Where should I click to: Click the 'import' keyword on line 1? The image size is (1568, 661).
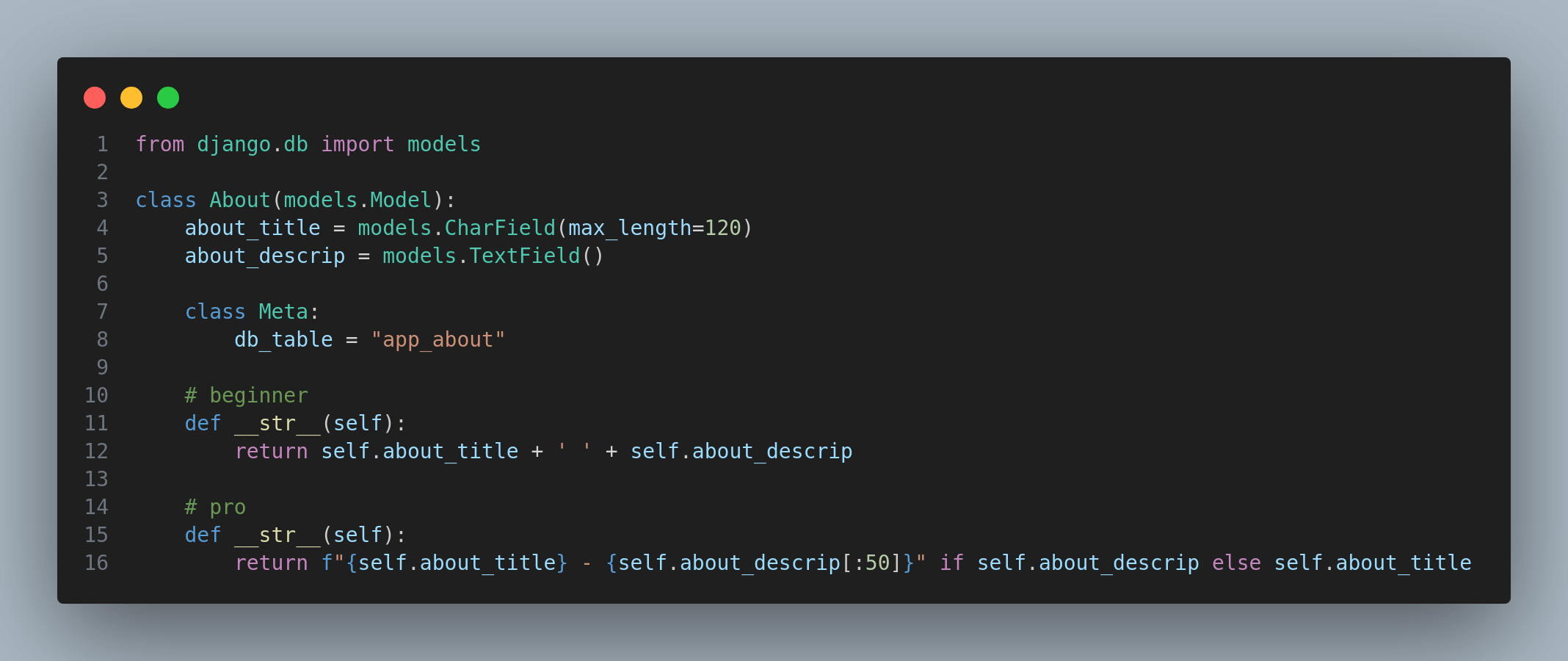pos(357,144)
